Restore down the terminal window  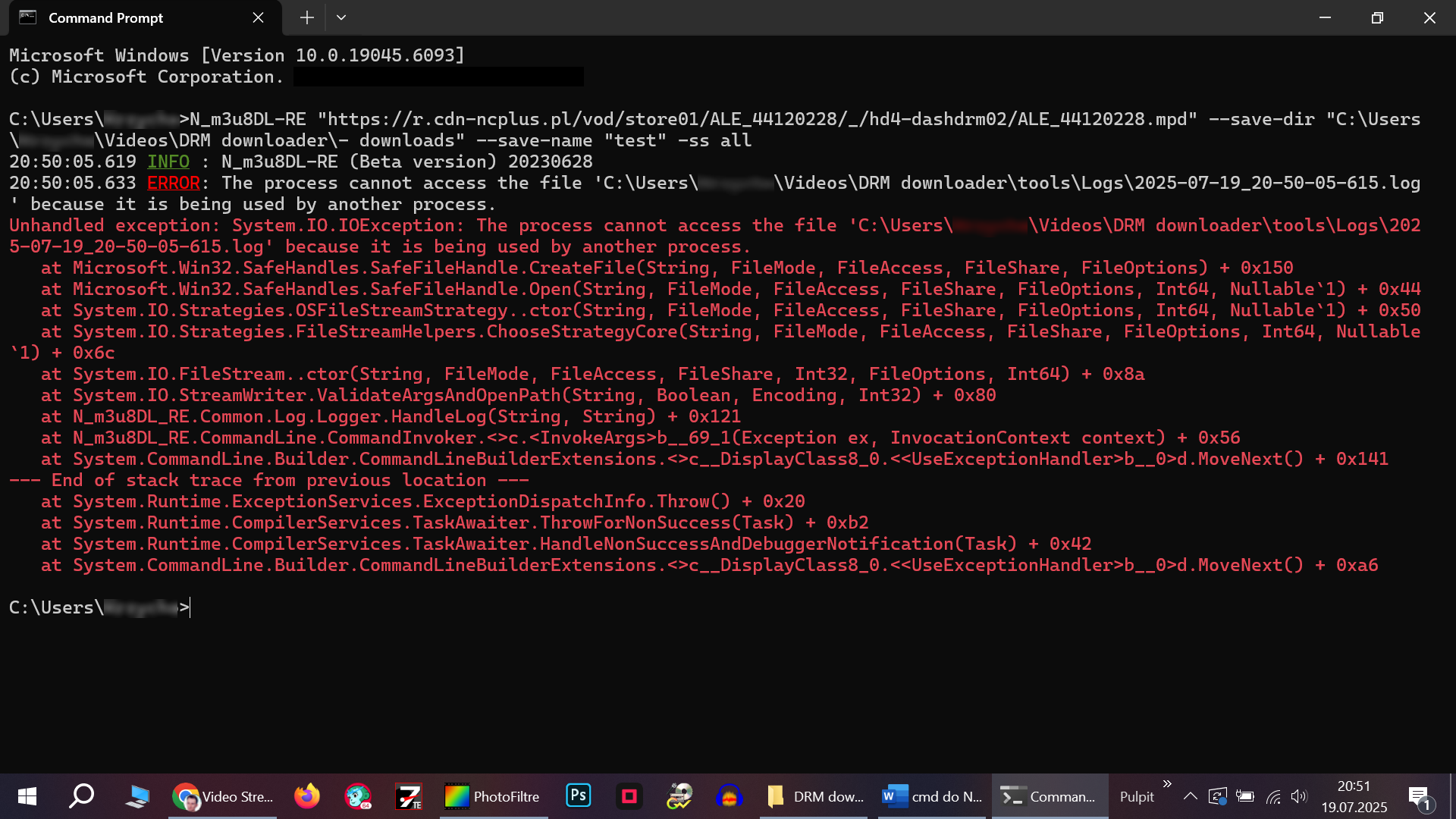(x=1377, y=18)
